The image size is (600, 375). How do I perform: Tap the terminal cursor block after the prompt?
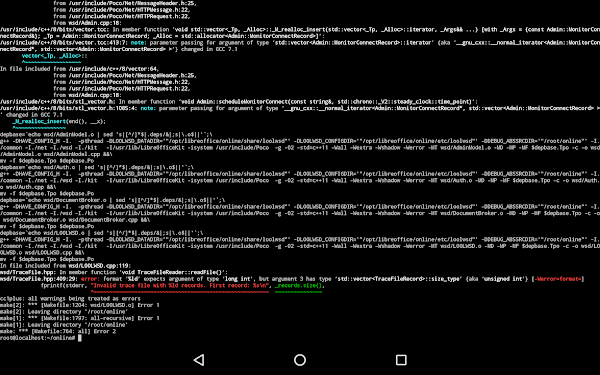(80, 338)
